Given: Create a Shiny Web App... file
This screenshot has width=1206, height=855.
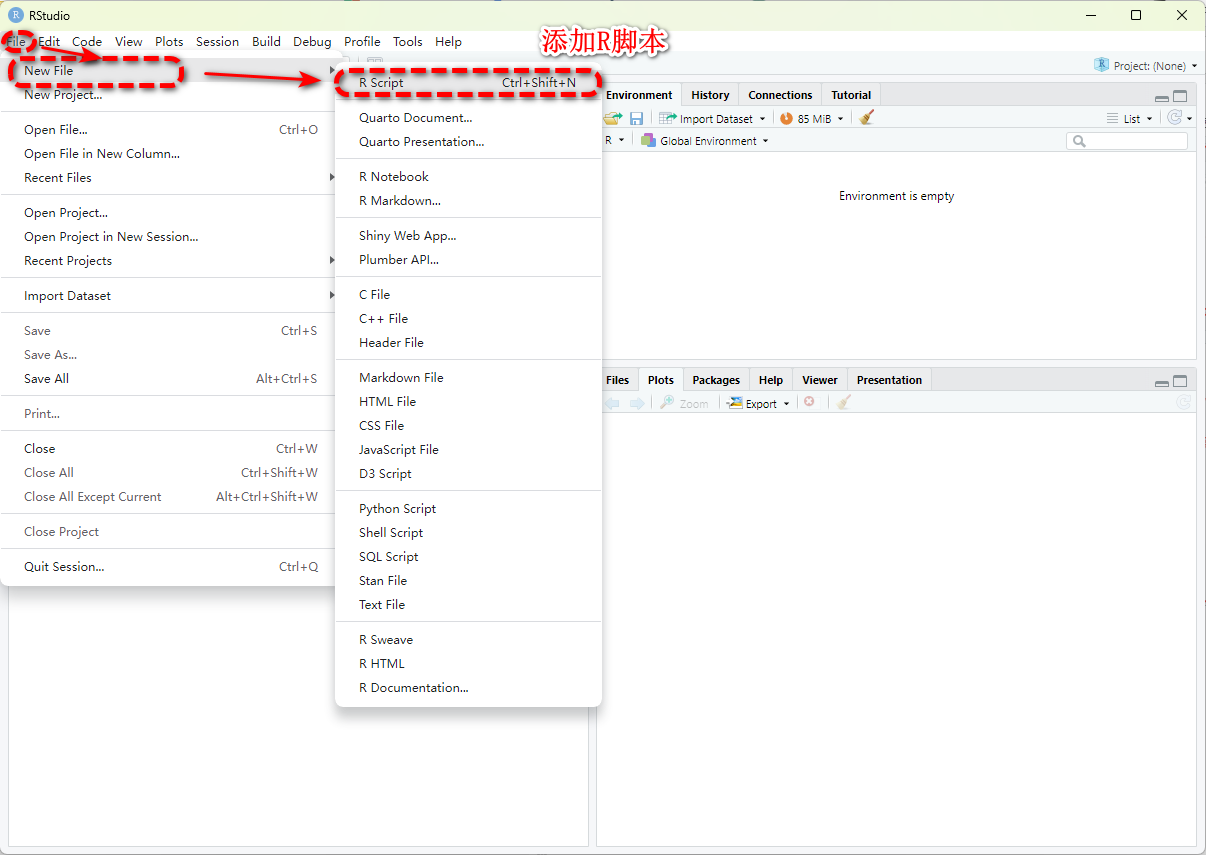Looking at the screenshot, I should click(468, 236).
